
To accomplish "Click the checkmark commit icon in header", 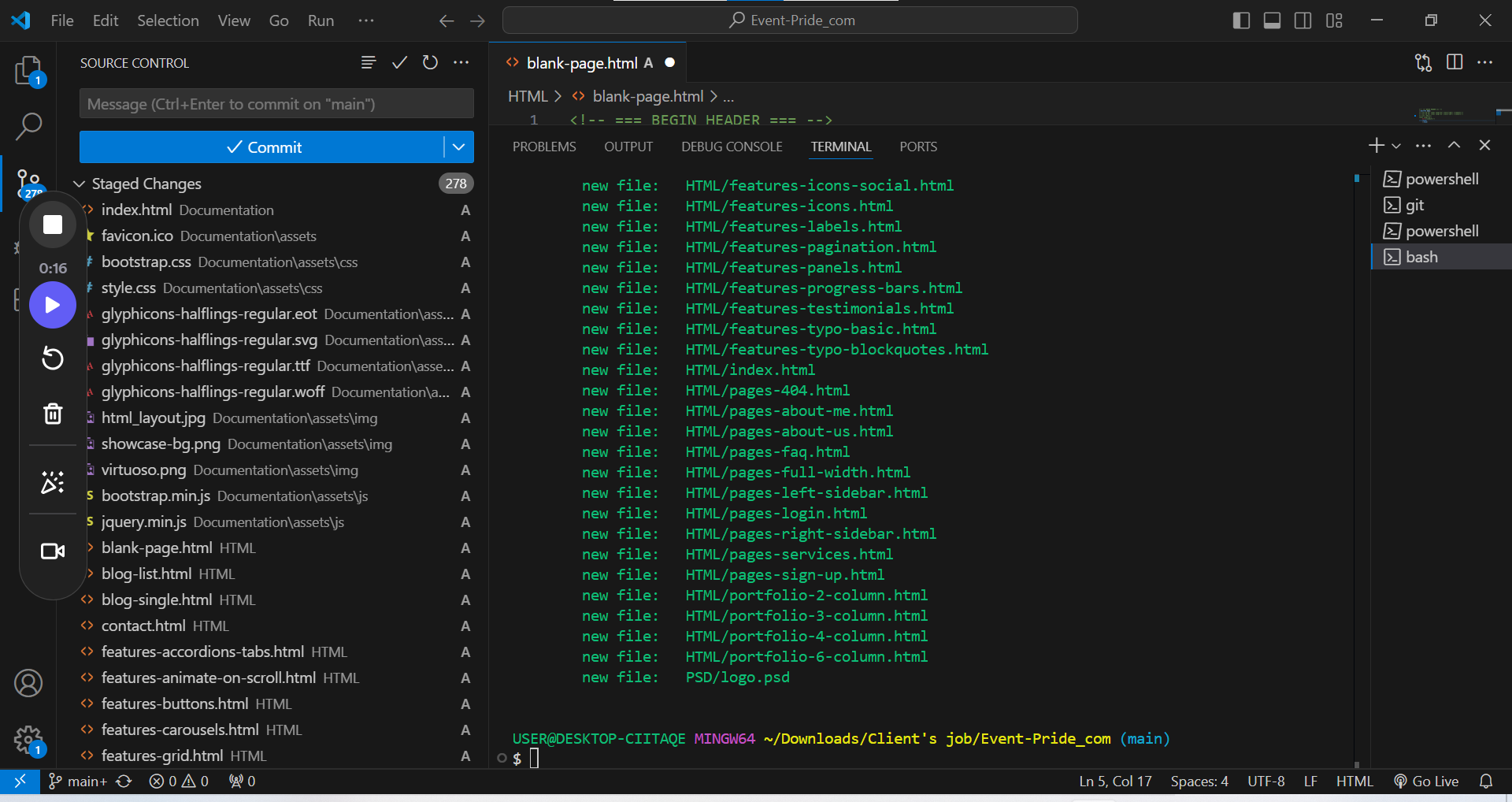I will coord(399,62).
